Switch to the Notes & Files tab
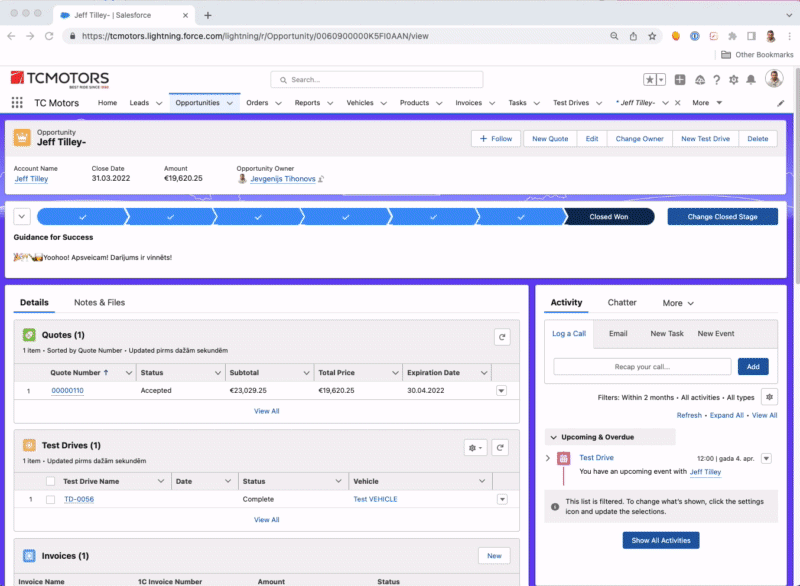 pos(99,302)
